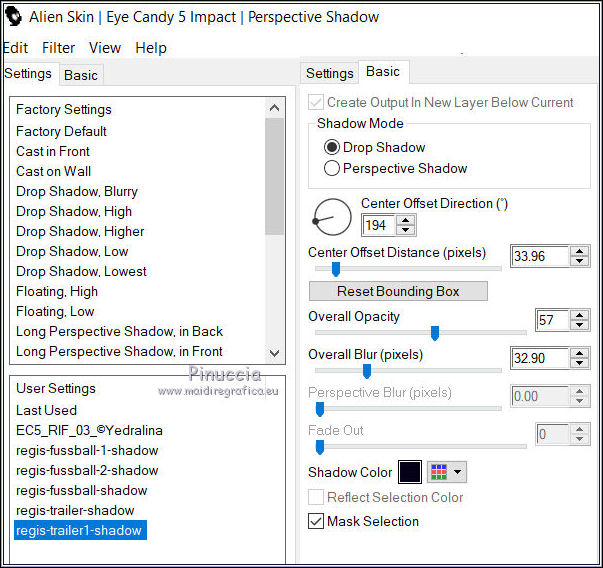Switch to the left Settings tab
Viewport: 603px width, 568px height.
(28, 73)
